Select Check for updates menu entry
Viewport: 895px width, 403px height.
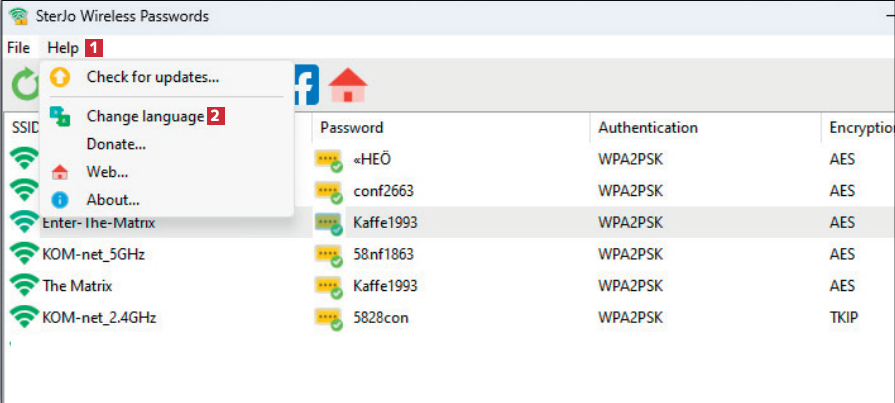(x=152, y=77)
